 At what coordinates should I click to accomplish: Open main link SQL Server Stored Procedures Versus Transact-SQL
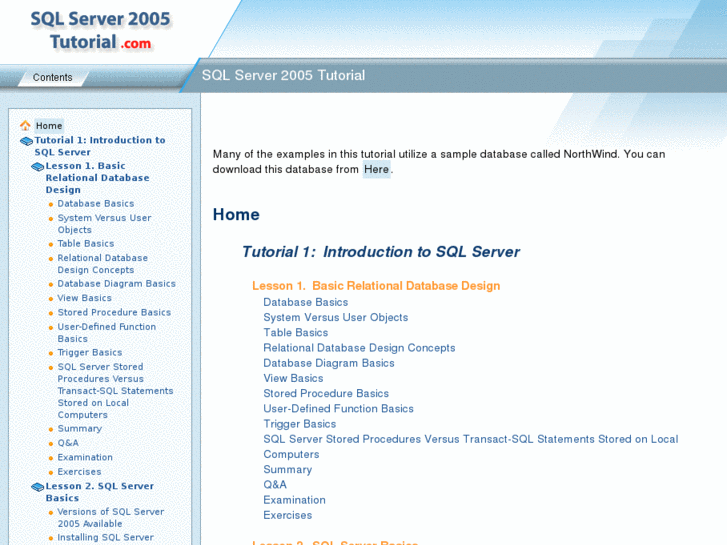click(471, 447)
